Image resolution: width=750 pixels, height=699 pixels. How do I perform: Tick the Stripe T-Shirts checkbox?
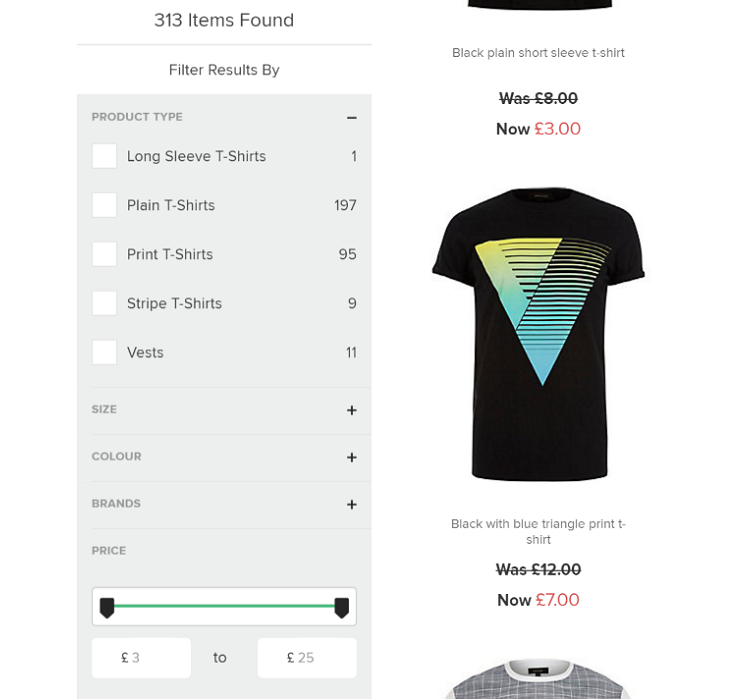pyautogui.click(x=104, y=303)
